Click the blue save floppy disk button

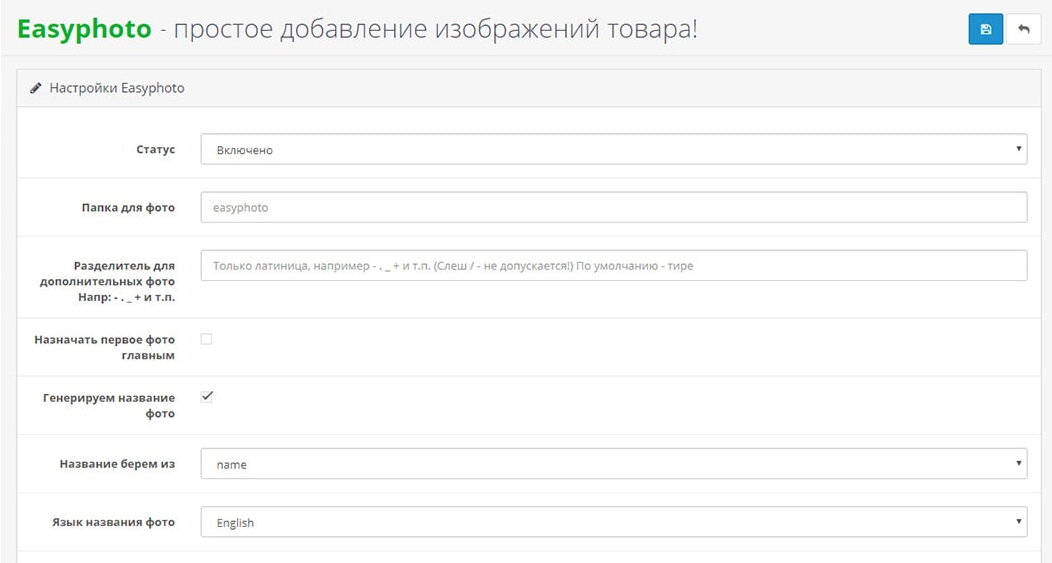[985, 29]
